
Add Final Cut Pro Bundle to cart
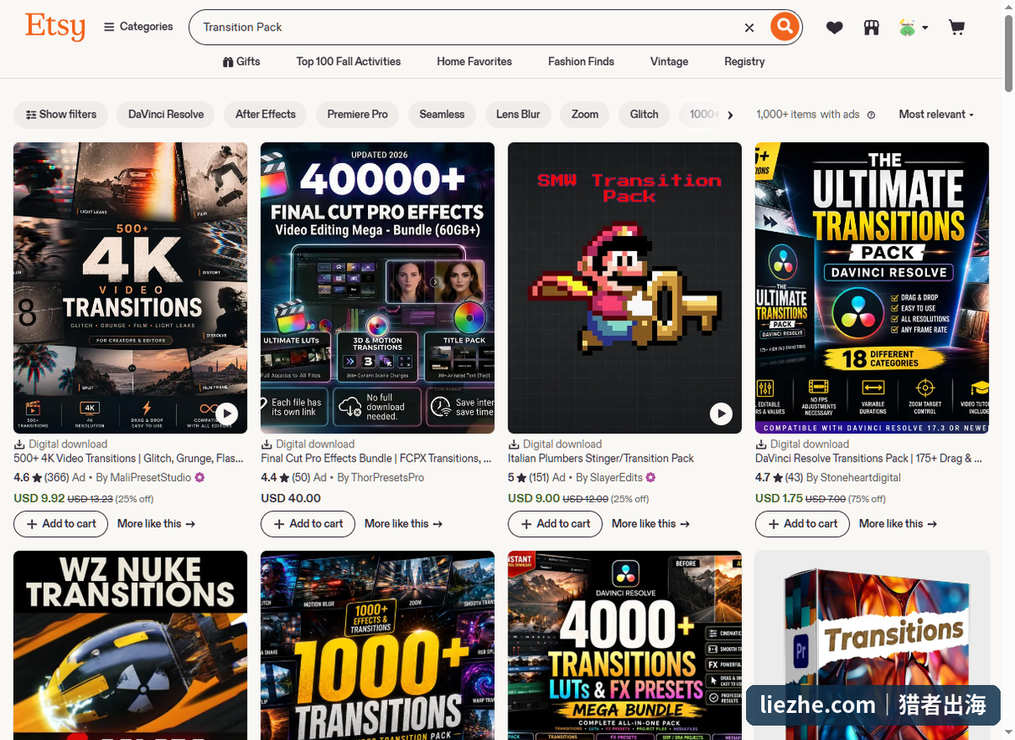pyautogui.click(x=308, y=524)
